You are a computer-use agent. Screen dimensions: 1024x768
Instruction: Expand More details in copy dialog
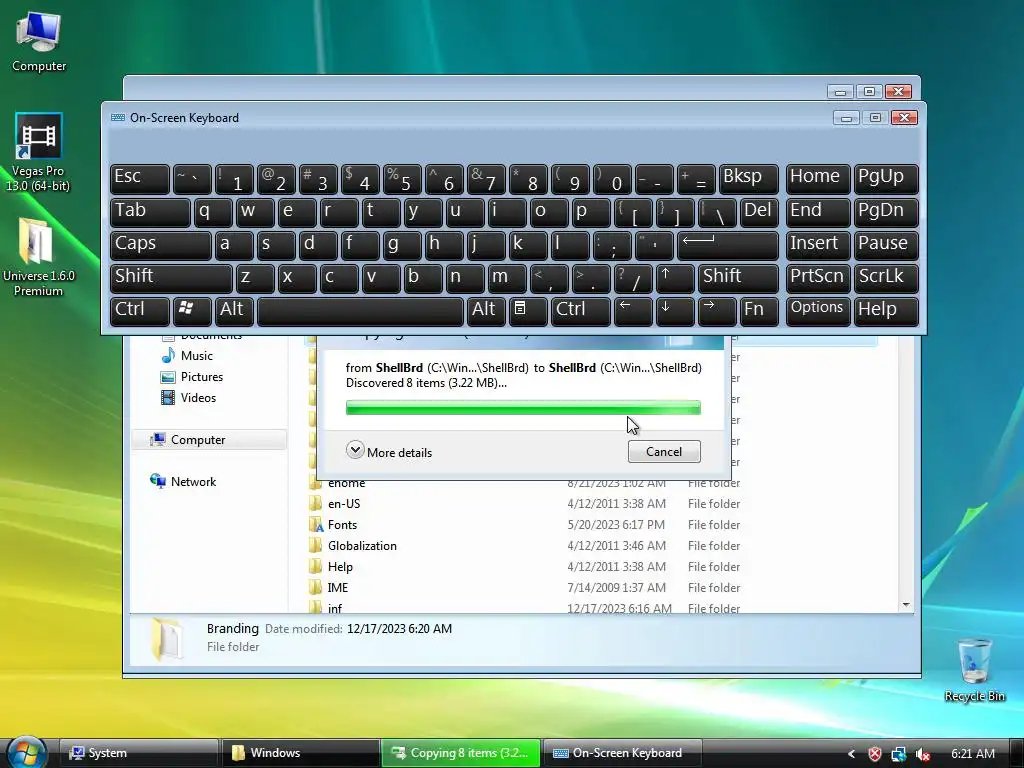pyautogui.click(x=389, y=451)
